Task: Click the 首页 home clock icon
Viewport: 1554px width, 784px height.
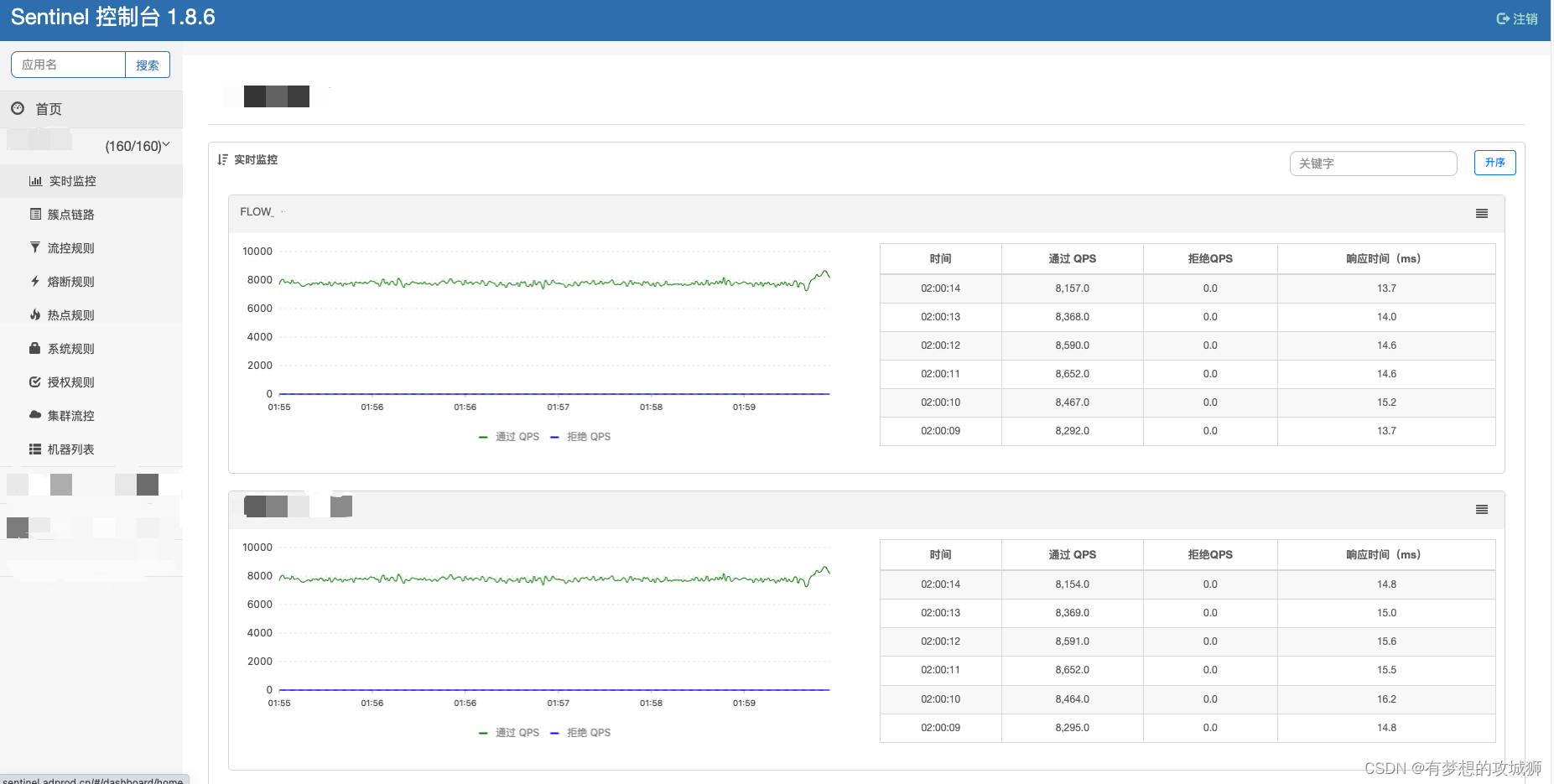Action: point(18,108)
